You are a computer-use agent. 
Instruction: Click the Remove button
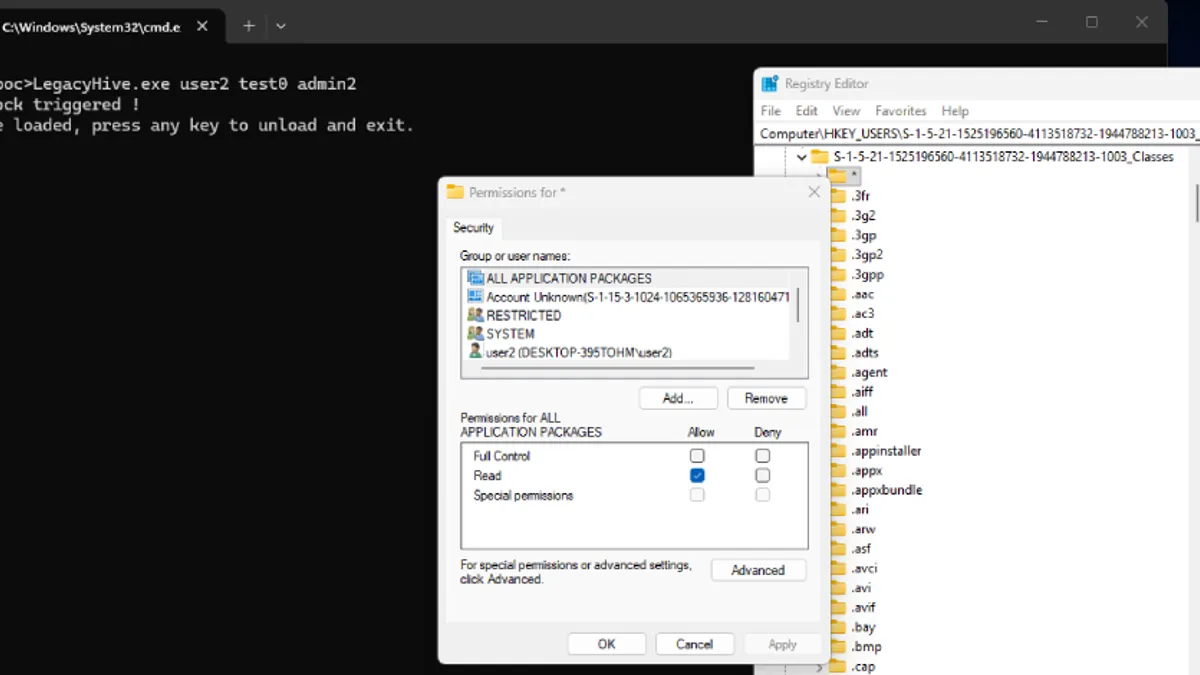[766, 398]
